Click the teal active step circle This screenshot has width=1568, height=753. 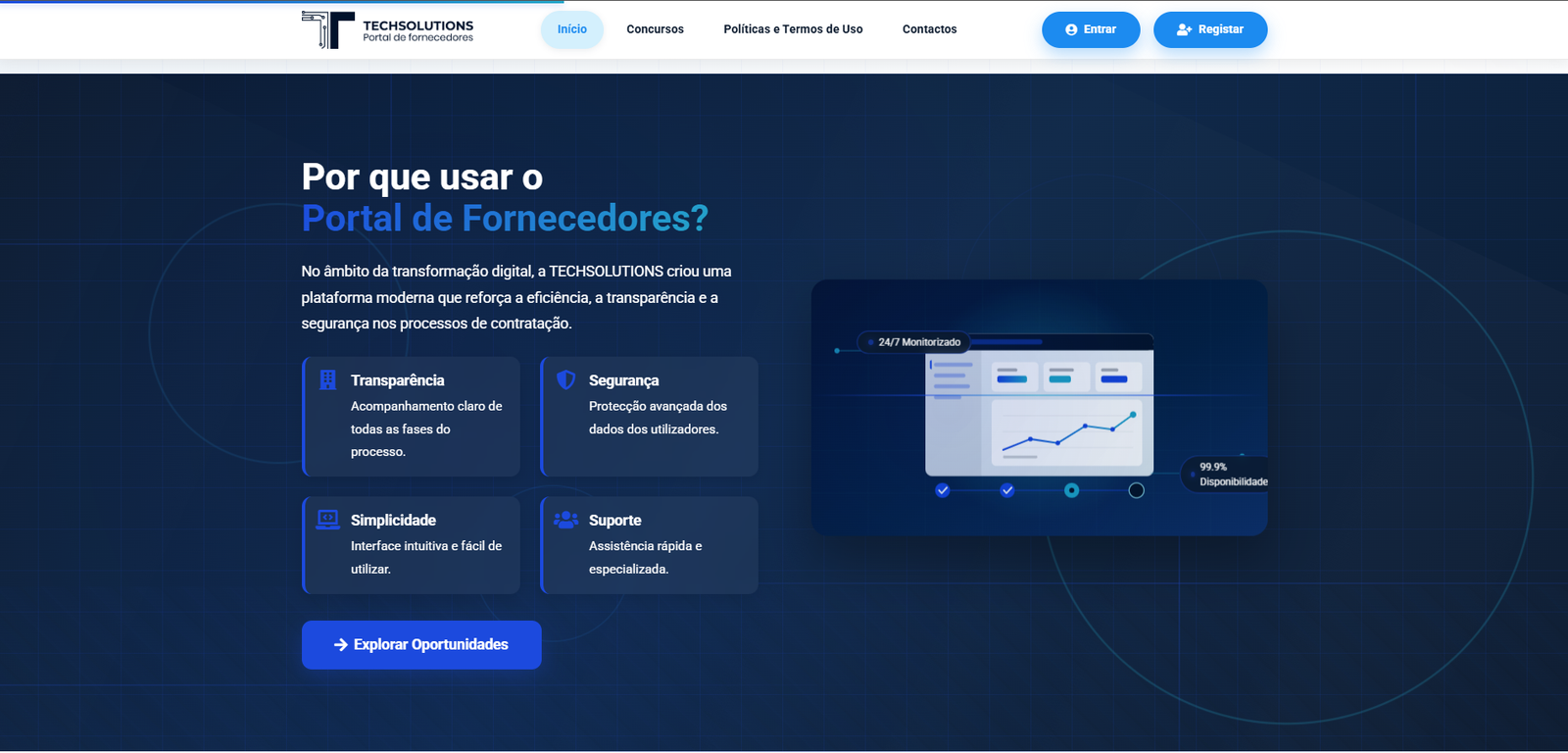tap(1072, 490)
